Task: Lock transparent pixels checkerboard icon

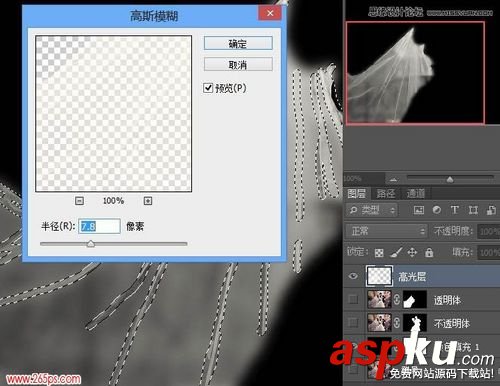Action: click(379, 253)
